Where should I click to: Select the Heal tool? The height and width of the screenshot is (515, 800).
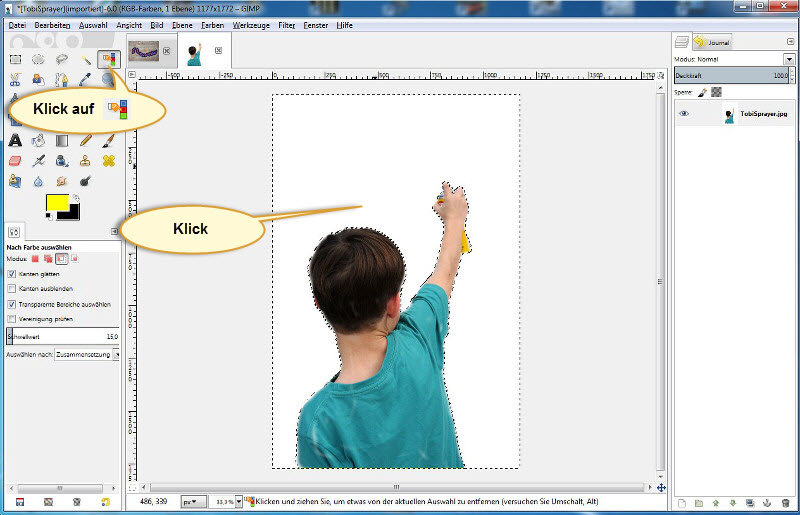pos(108,160)
